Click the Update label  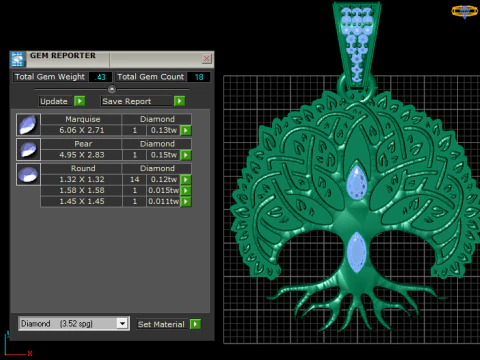pos(54,101)
